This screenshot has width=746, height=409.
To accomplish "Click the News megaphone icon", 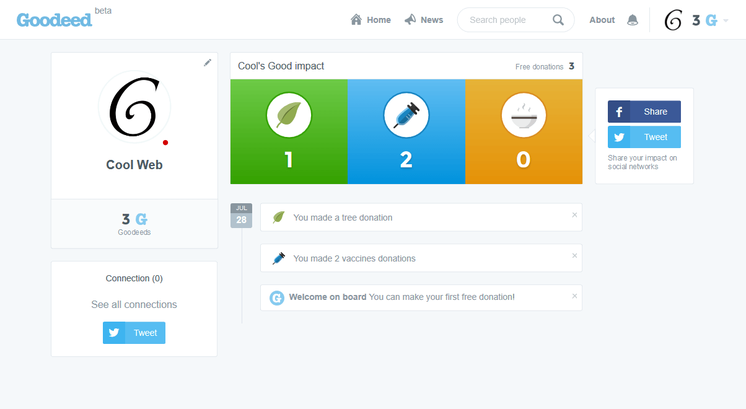I will [410, 19].
